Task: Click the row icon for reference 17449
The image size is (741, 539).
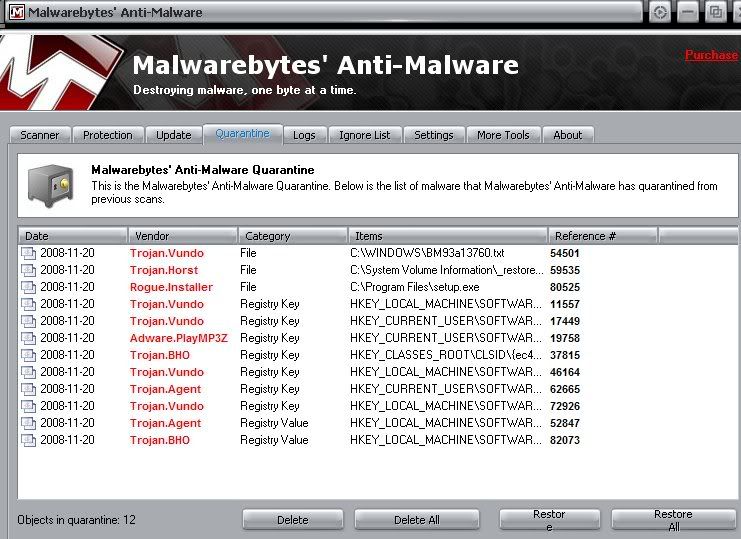Action: click(28, 322)
